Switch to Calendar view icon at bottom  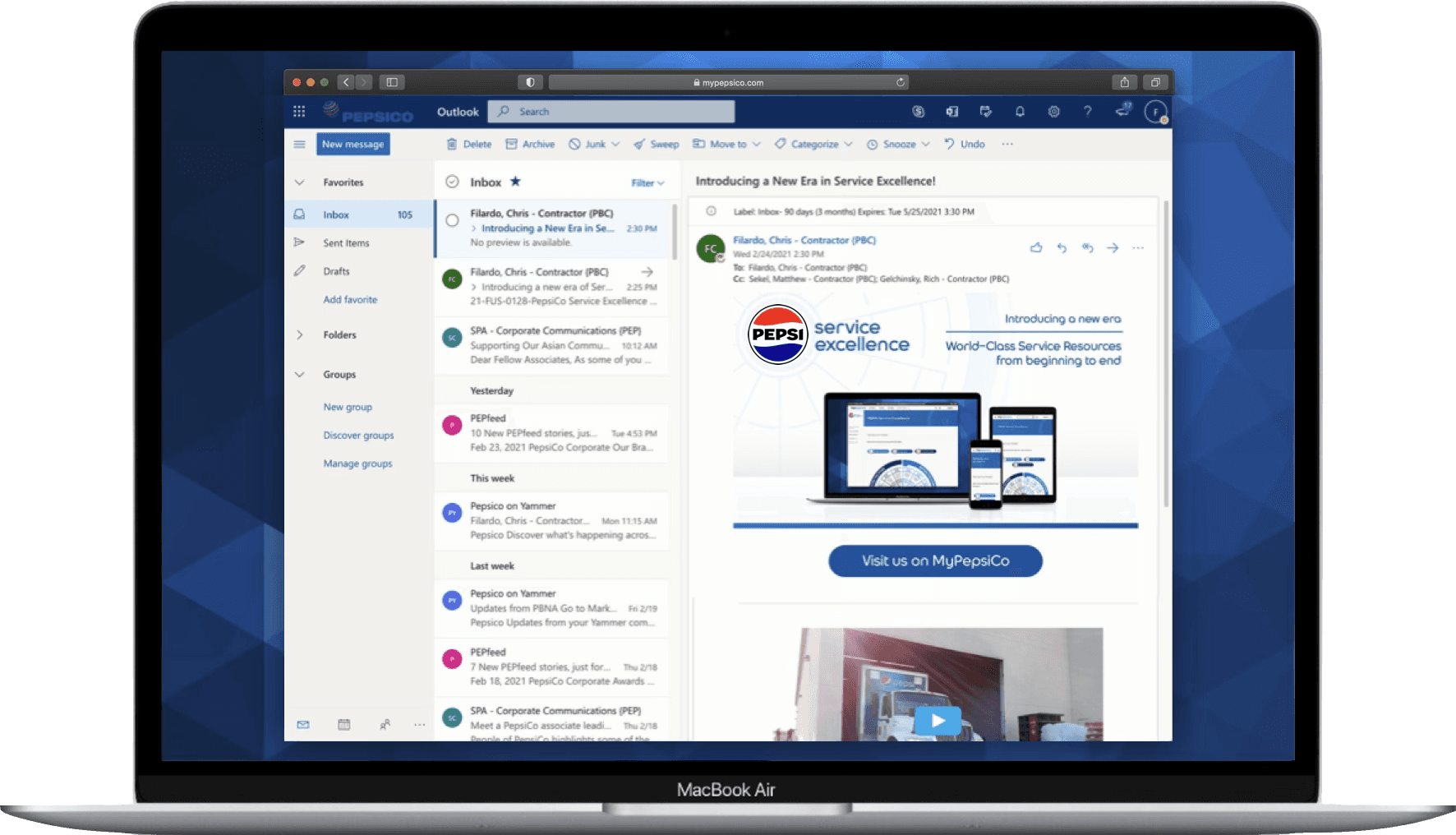click(344, 725)
